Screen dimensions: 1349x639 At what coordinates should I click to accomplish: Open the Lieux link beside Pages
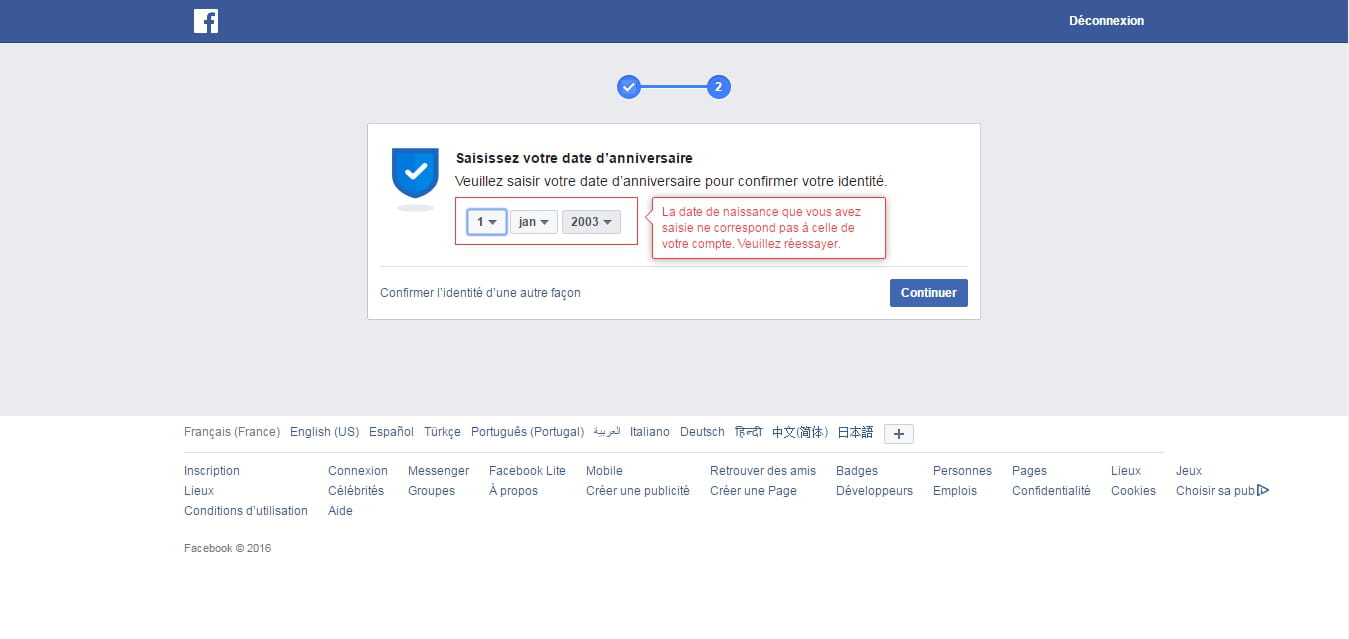(1126, 471)
